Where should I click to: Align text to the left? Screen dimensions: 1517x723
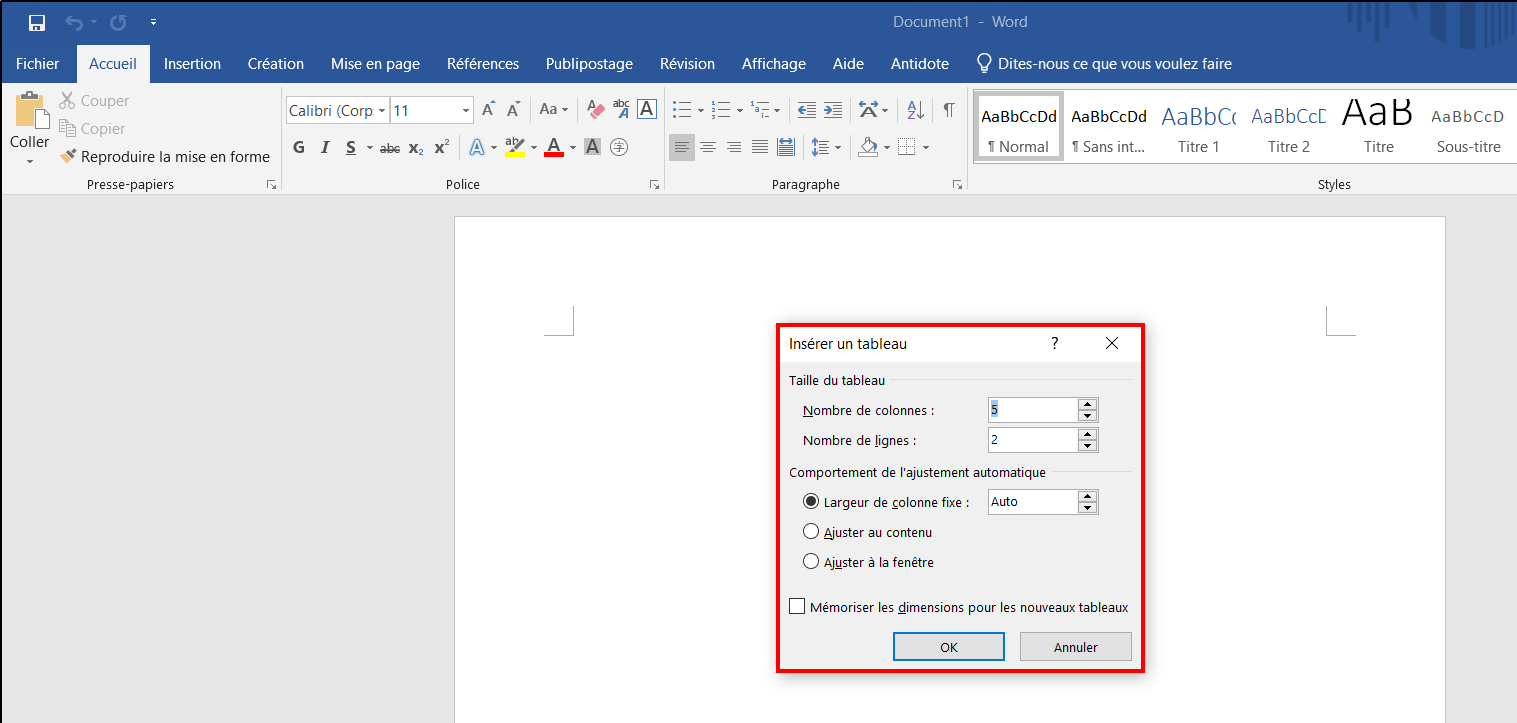(682, 148)
